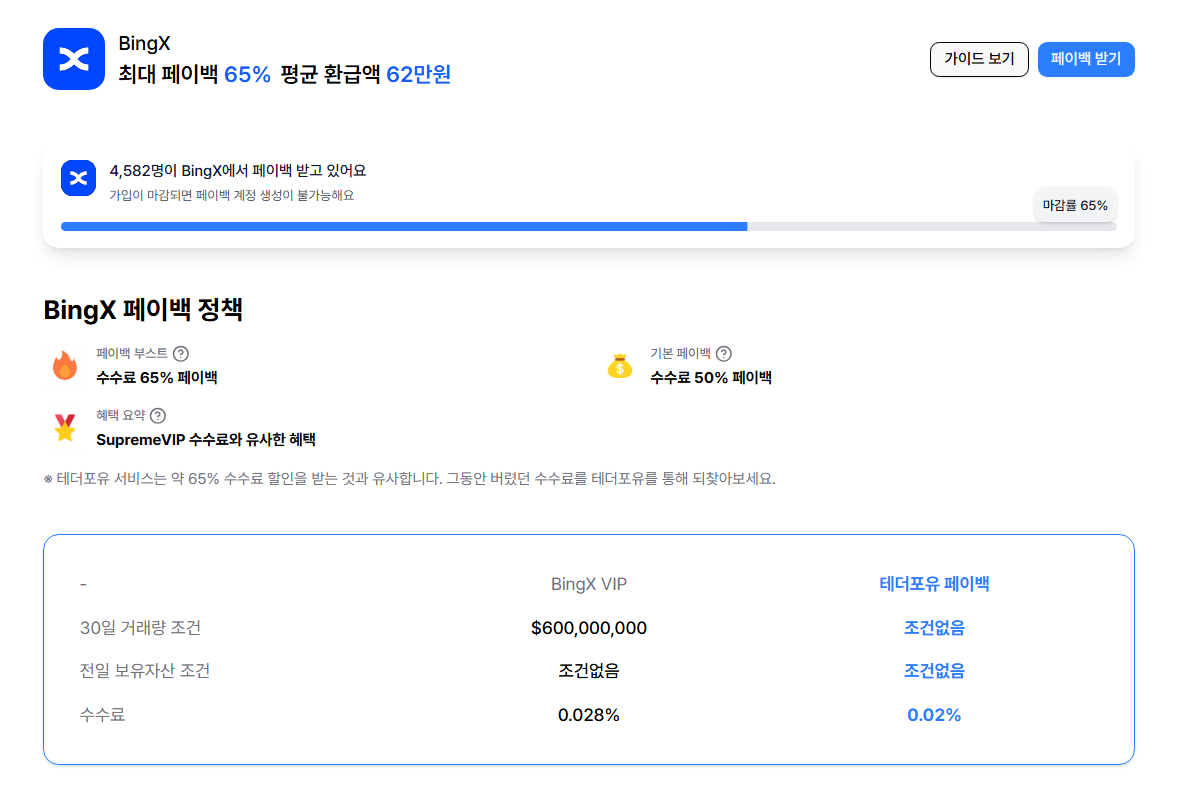This screenshot has height=787, width=1203.
Task: Click the large BingX logo in the header
Action: [74, 59]
